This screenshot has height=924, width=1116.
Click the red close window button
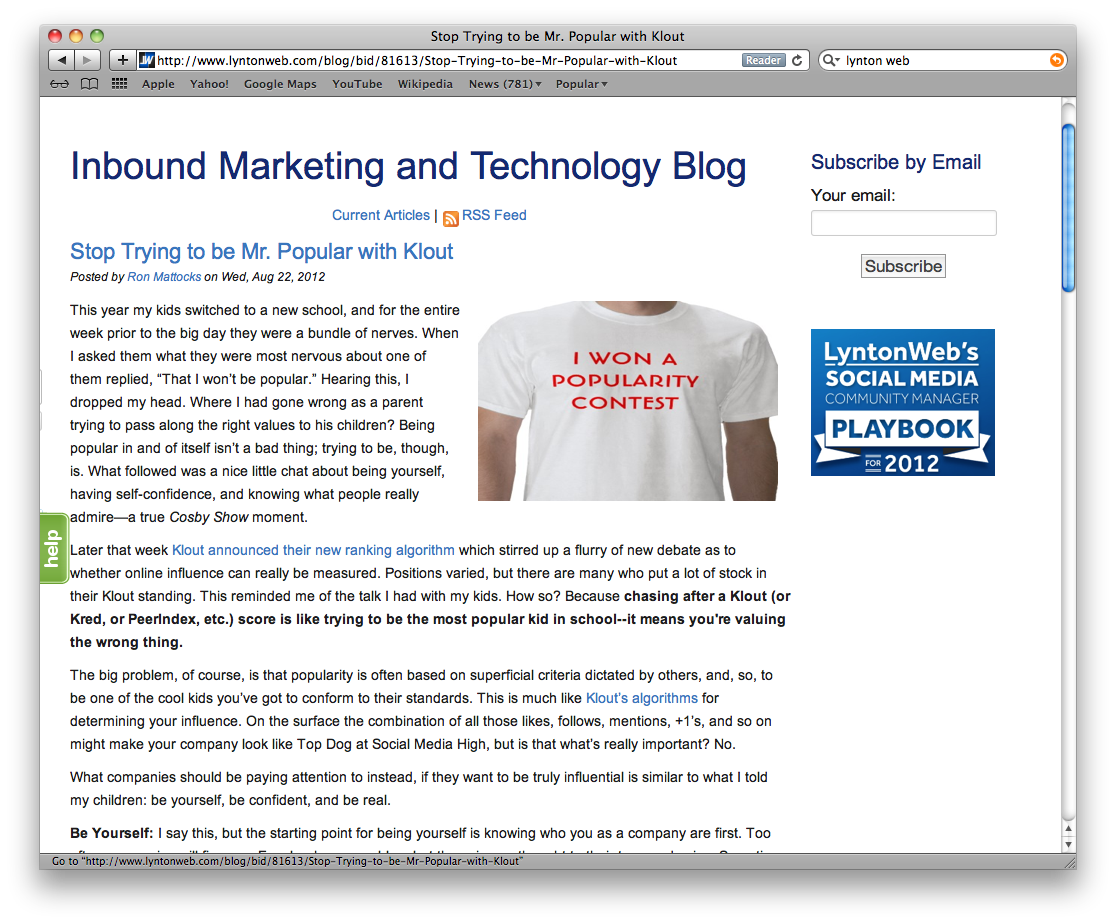[x=55, y=36]
